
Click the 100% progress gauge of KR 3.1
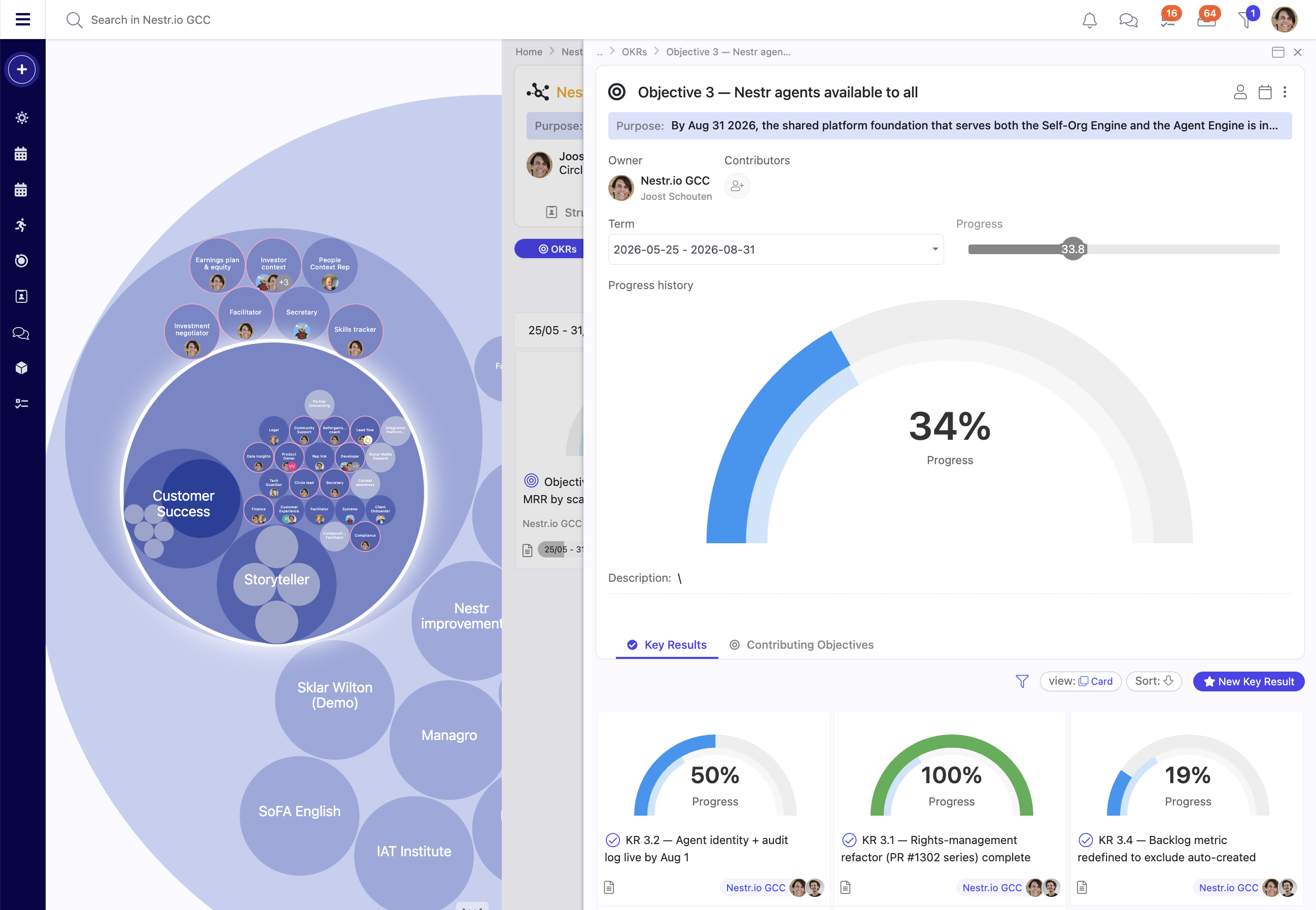click(951, 776)
